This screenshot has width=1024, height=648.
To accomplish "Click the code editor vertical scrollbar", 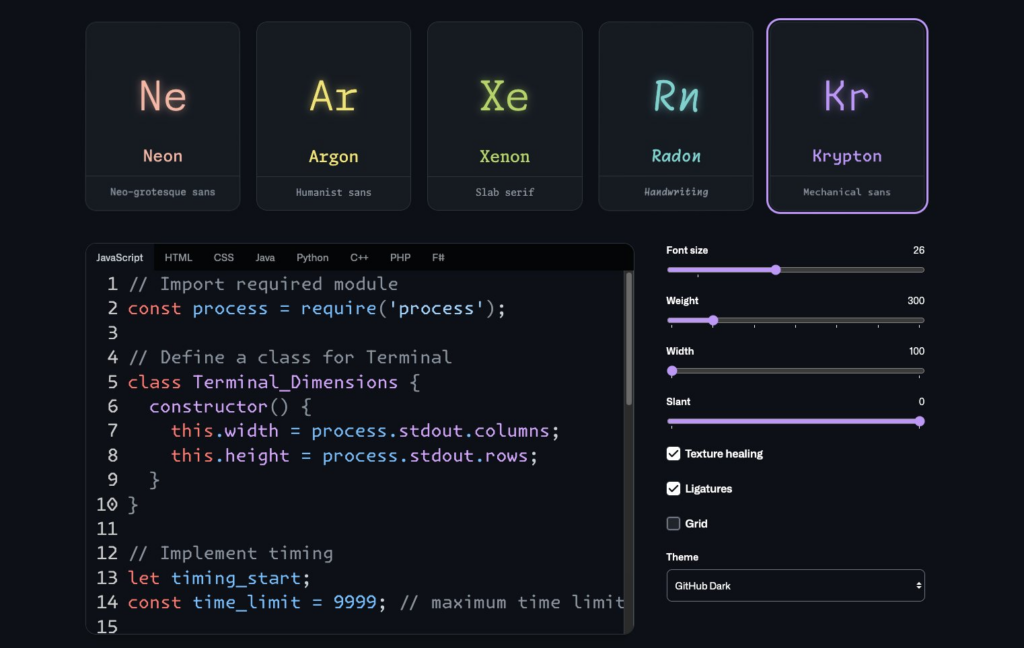I will coord(628,340).
